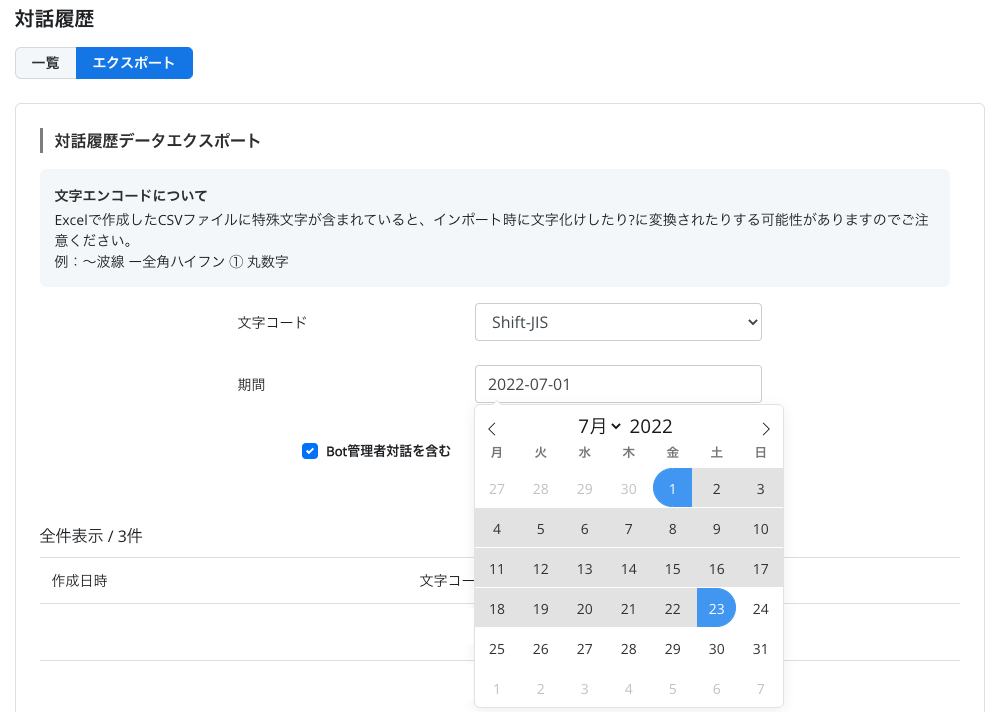The image size is (998, 712).
Task: Pick July 4 in the calendar
Action: pyautogui.click(x=497, y=529)
